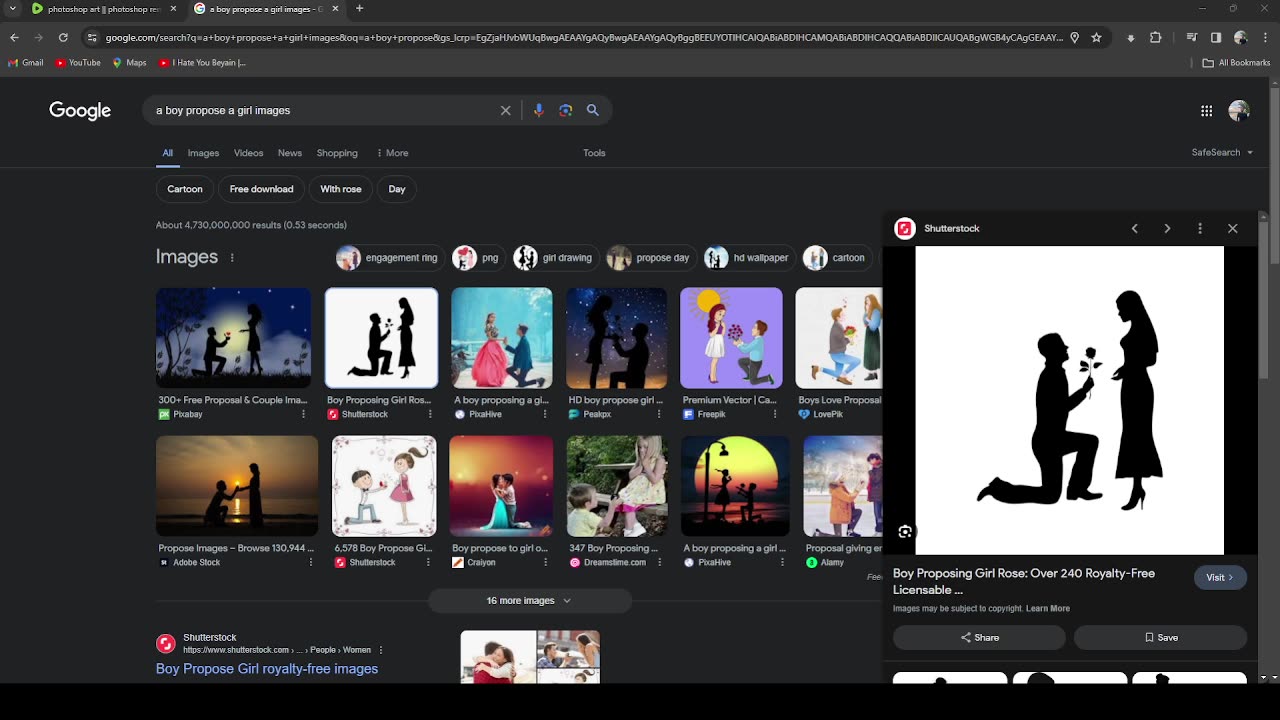Viewport: 1280px width, 720px height.
Task: Apply the With rose filter chip
Action: point(341,189)
